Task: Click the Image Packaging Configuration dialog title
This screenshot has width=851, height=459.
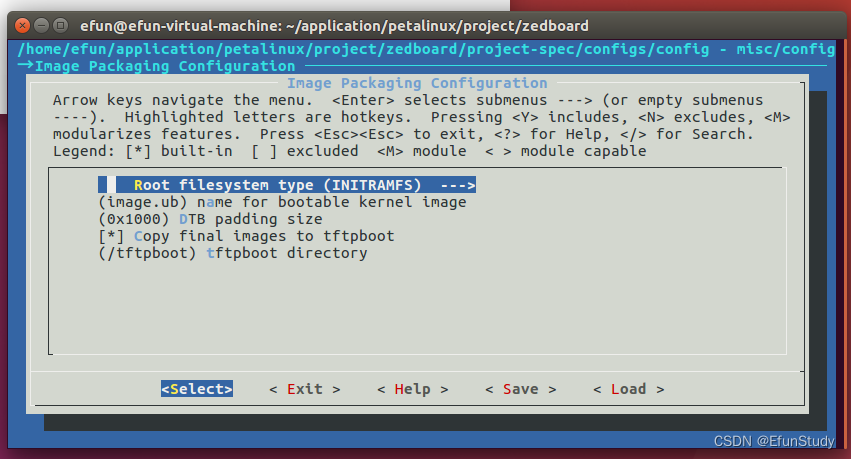Action: pyautogui.click(x=417, y=83)
